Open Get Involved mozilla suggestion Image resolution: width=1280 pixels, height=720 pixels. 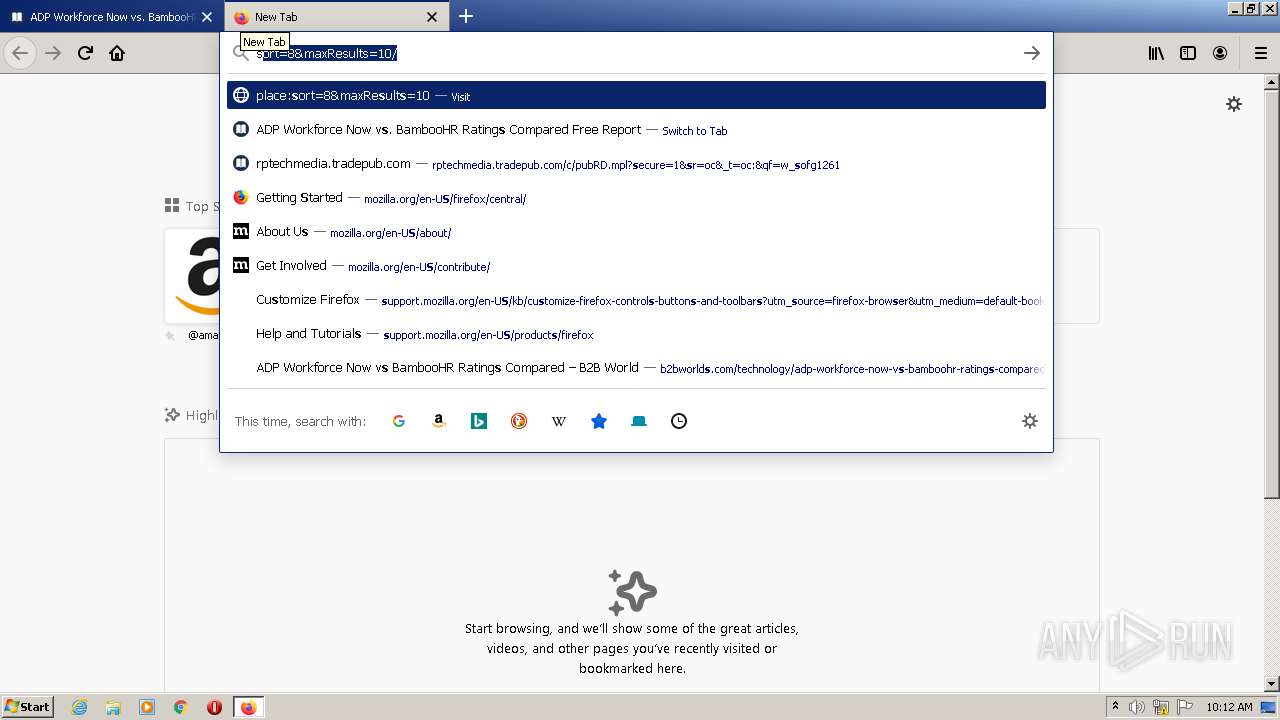pos(636,266)
